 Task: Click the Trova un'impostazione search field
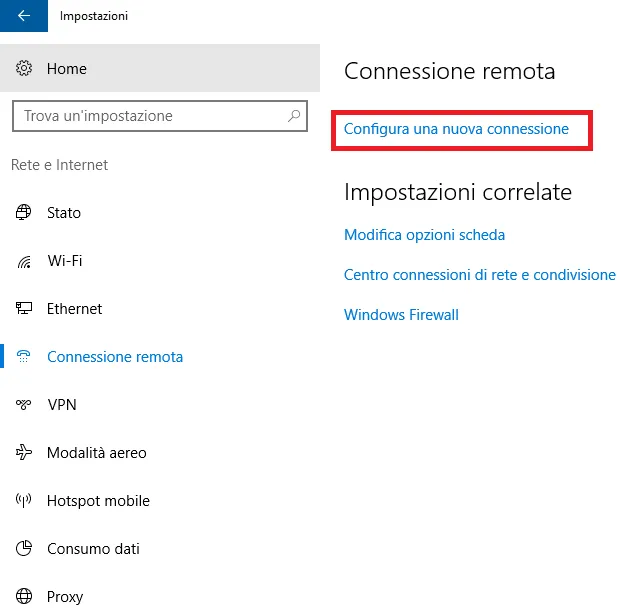(150, 116)
